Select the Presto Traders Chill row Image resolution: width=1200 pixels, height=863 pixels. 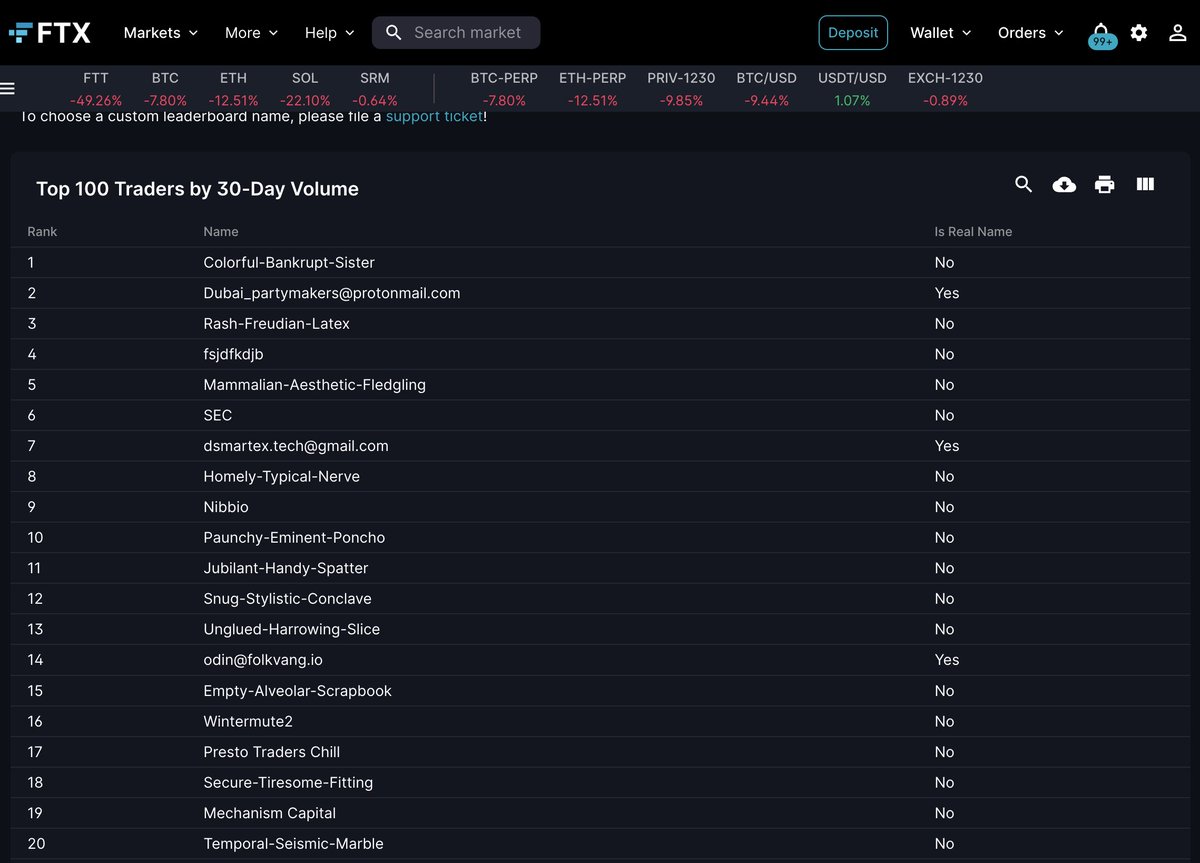(x=600, y=752)
